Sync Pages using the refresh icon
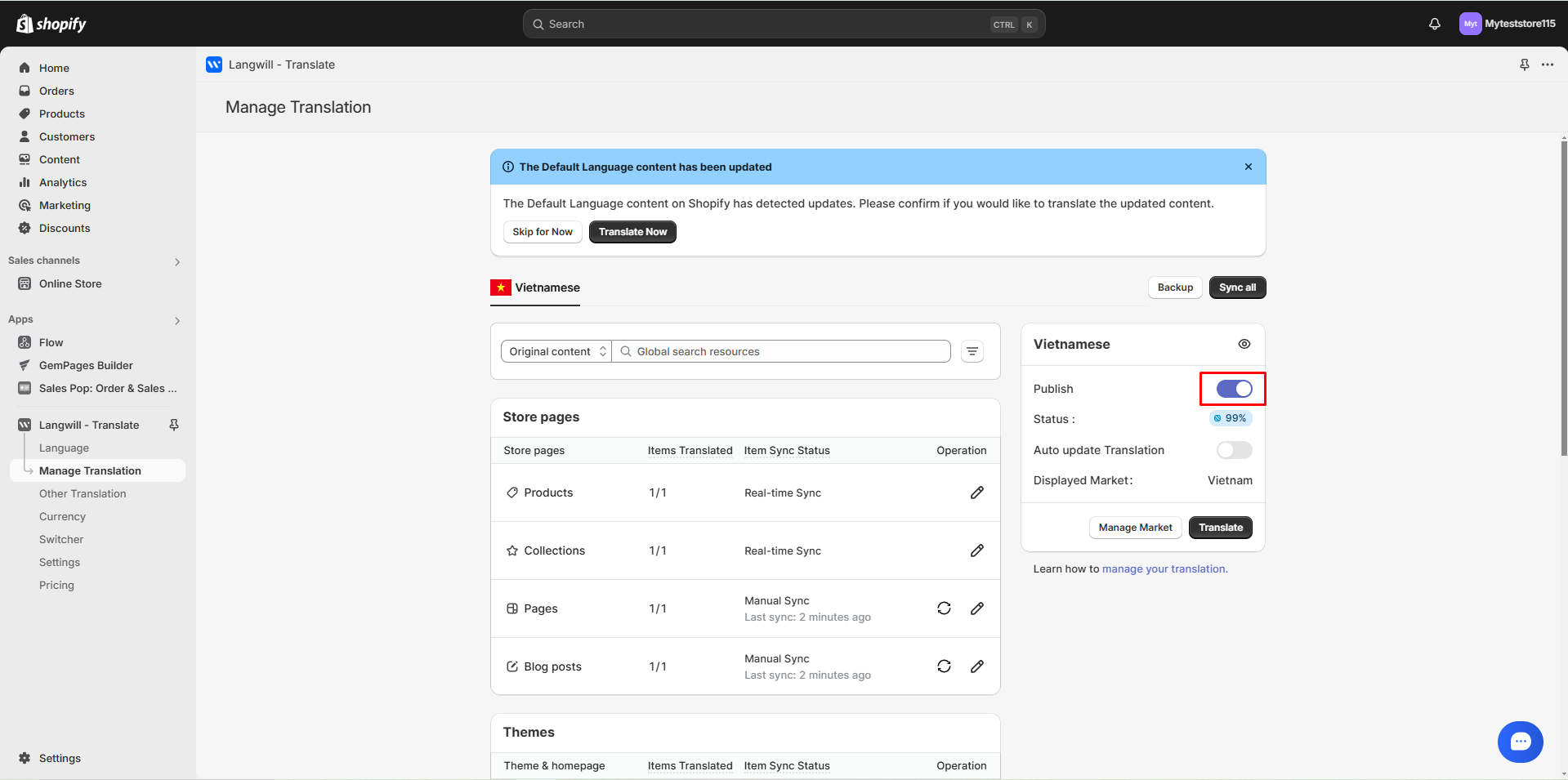This screenshot has height=780, width=1568. click(944, 608)
